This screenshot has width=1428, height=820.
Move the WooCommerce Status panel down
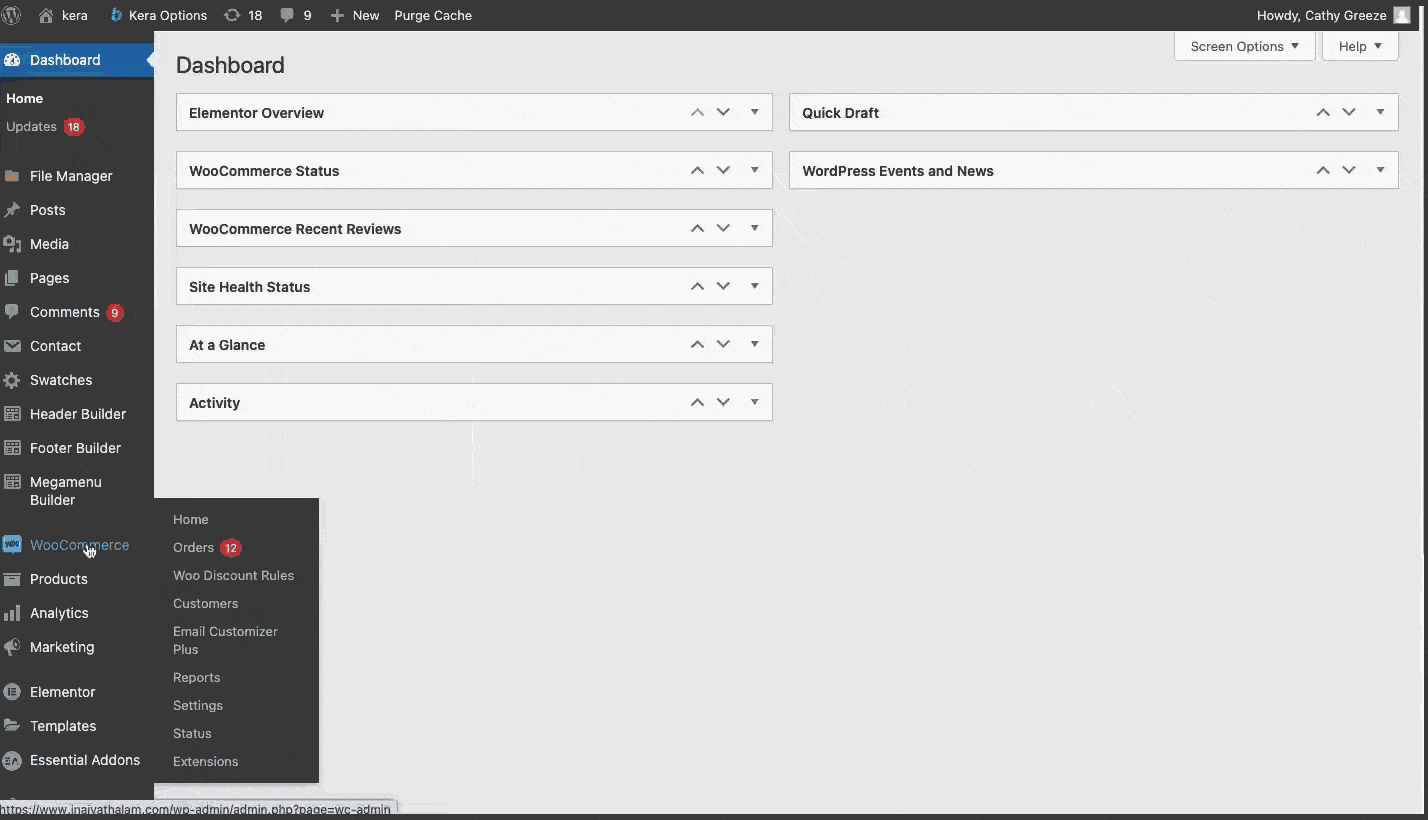point(723,170)
